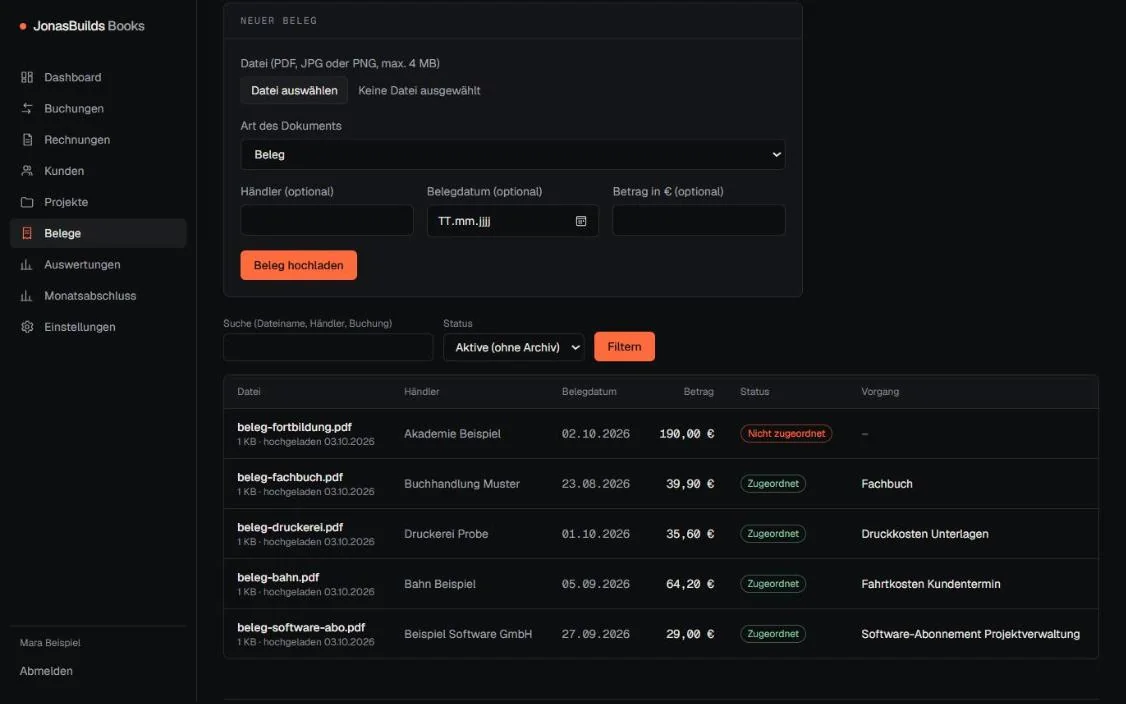The image size is (1126, 704).
Task: Open the Art des Dokuments dropdown
Action: [x=513, y=154]
